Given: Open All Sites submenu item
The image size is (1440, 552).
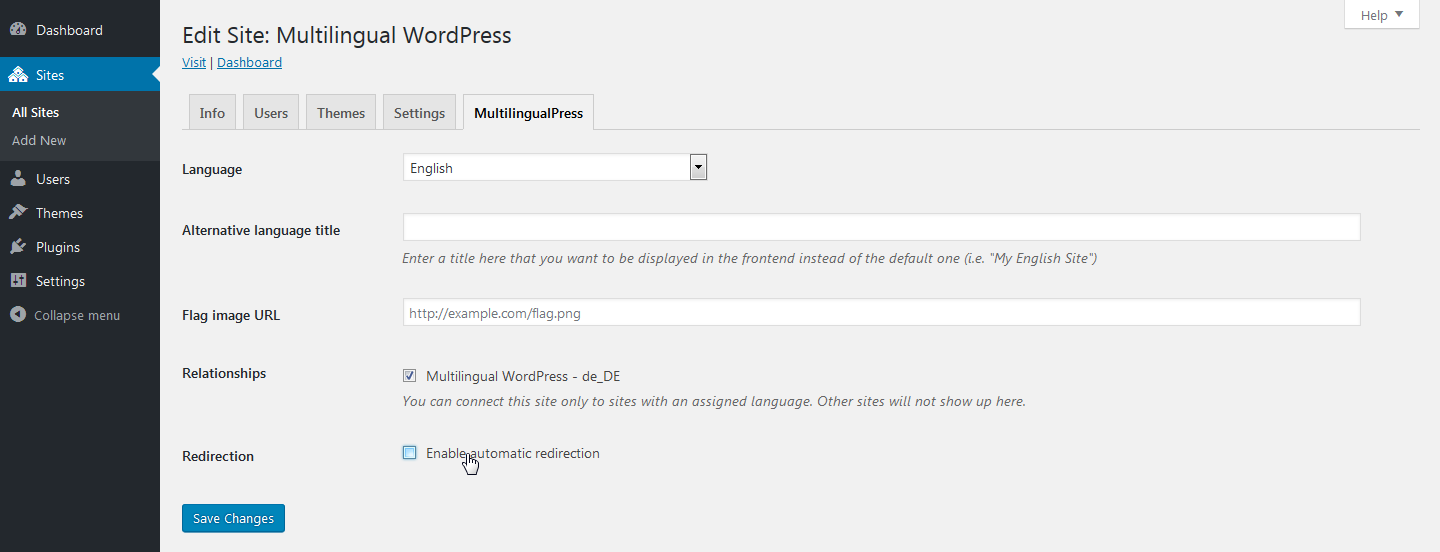Looking at the screenshot, I should tap(35, 112).
